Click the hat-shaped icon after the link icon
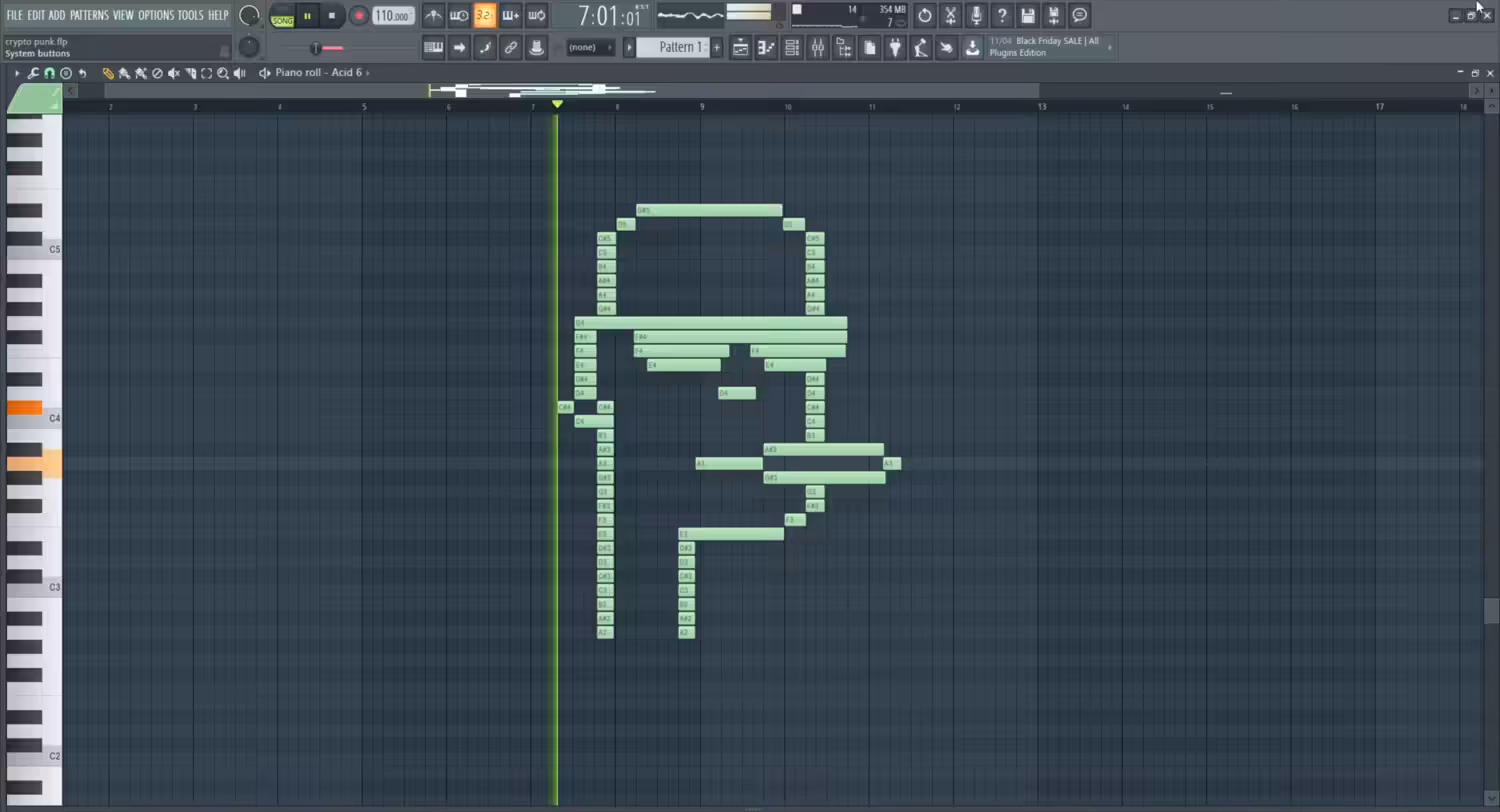 (x=537, y=47)
